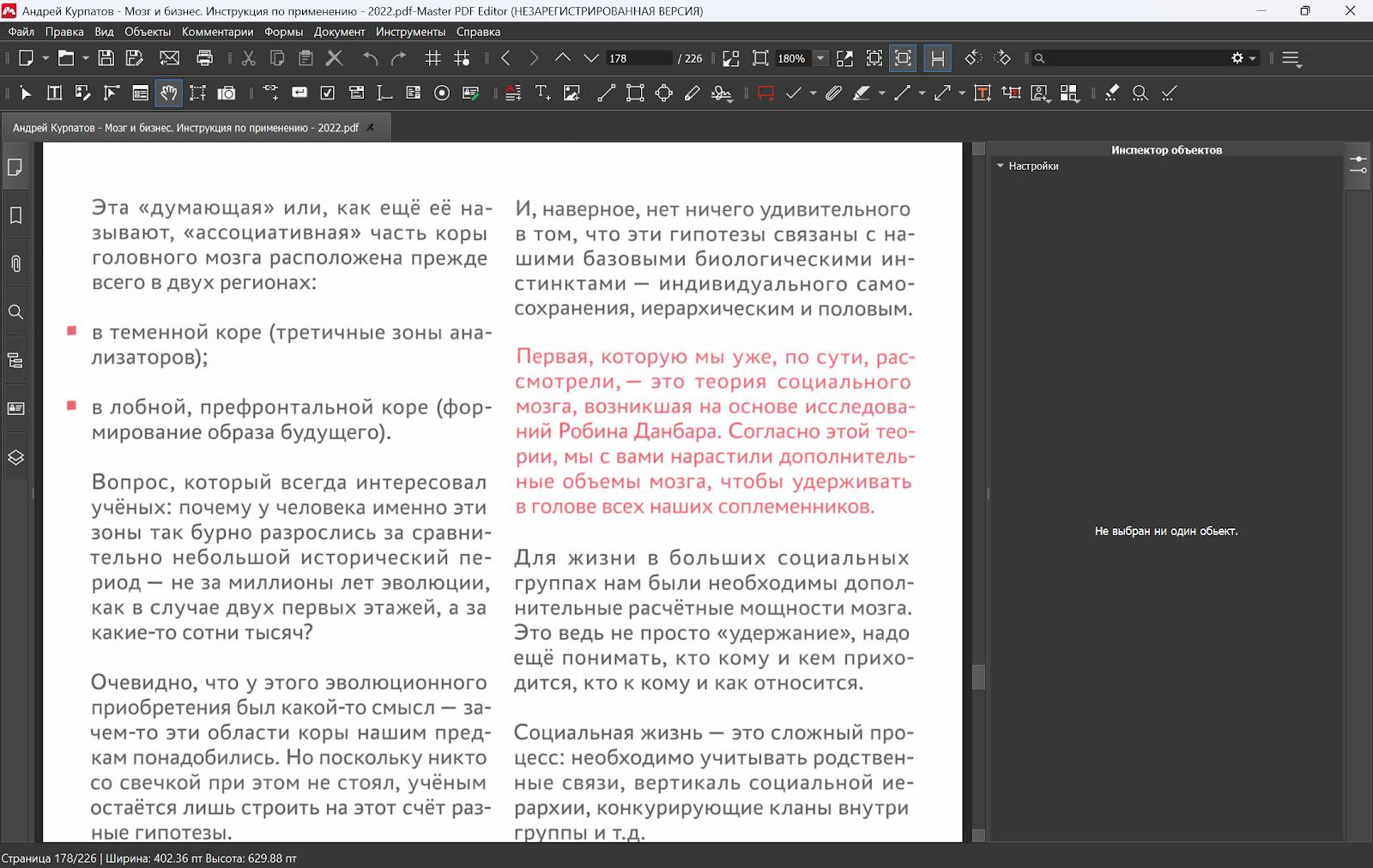This screenshot has width=1373, height=868.
Task: Open the Файл menu
Action: click(21, 32)
